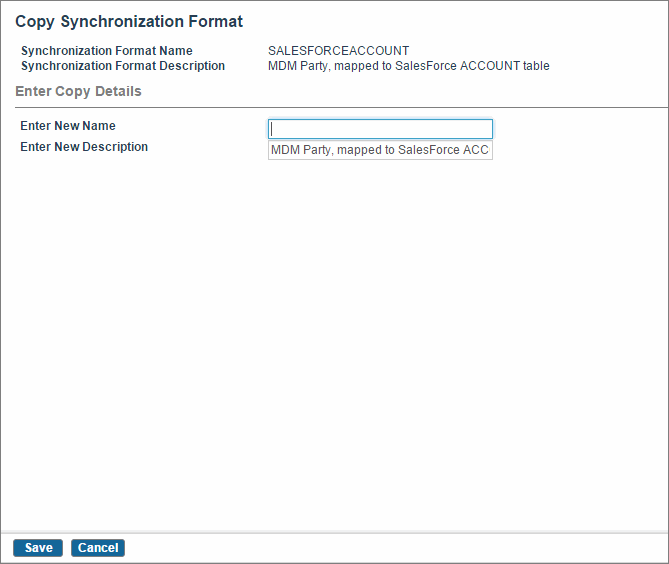Click the read-only 'MDM Party, mapped to SalesForce ACCOUNT table' text
The image size is (669, 564).
[409, 66]
